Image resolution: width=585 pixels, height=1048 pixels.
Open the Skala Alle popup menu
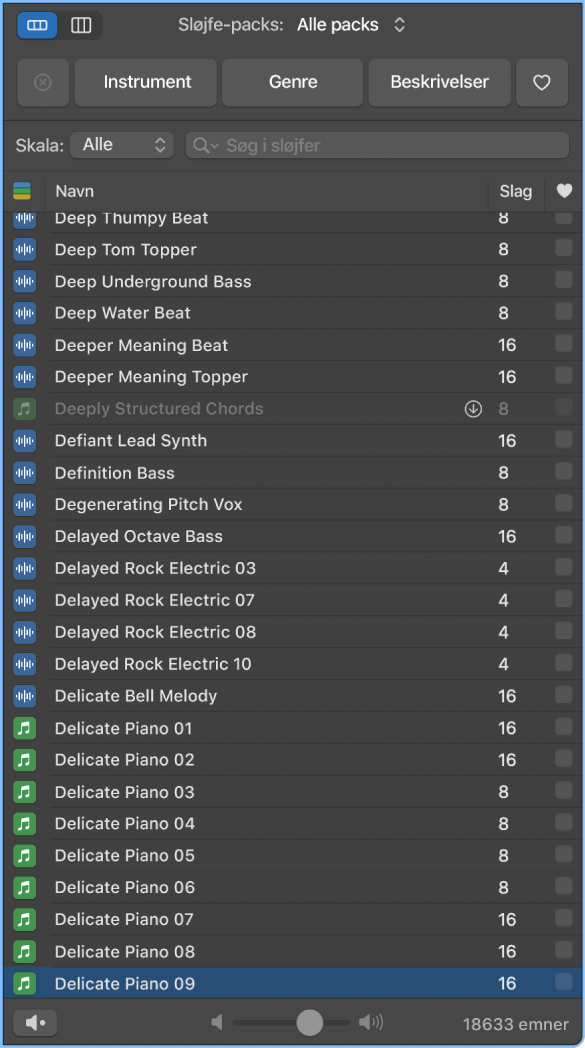click(122, 145)
